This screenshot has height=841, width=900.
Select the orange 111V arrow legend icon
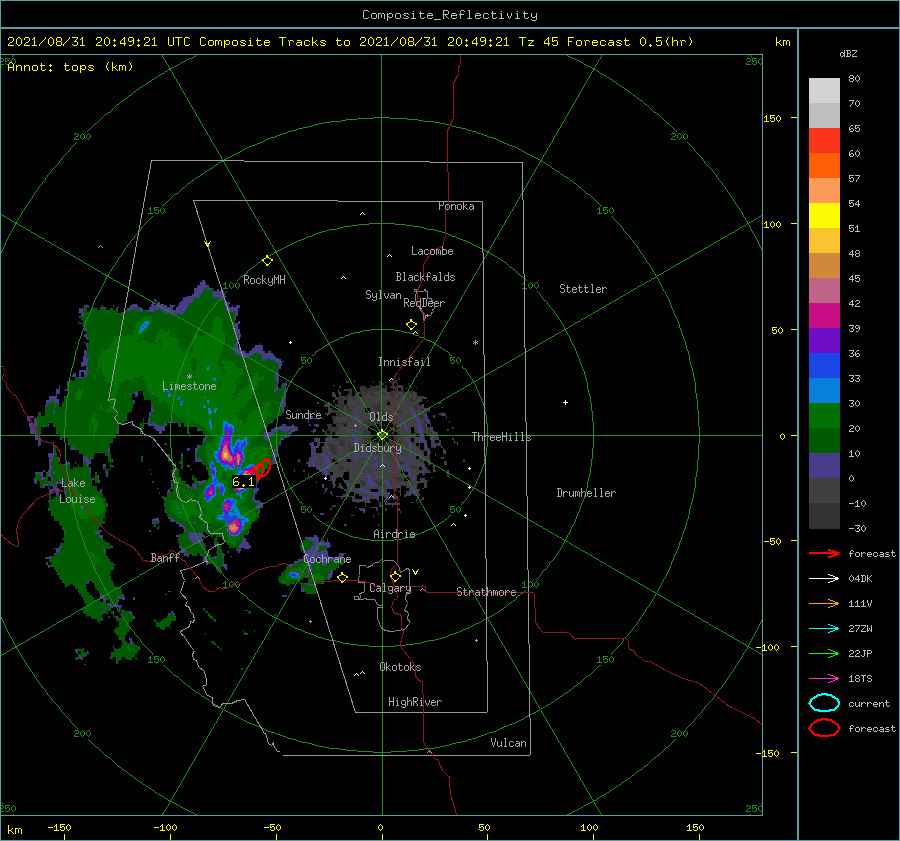(824, 603)
